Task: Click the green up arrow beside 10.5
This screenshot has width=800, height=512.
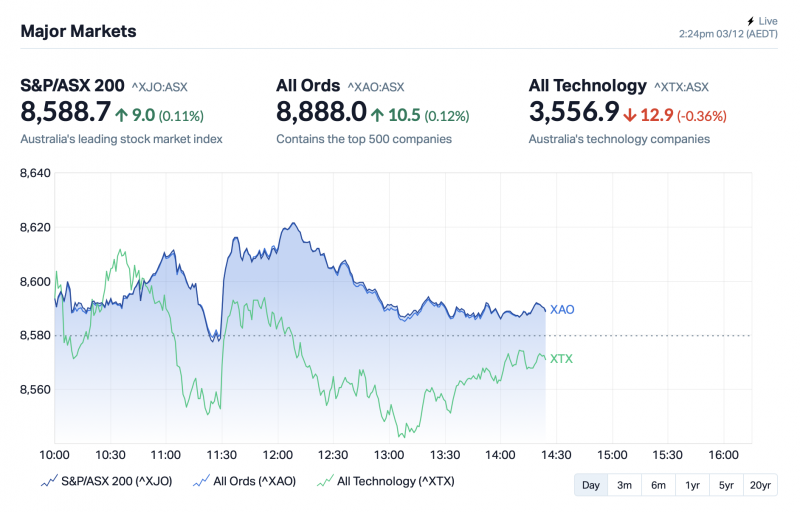Action: [377, 115]
